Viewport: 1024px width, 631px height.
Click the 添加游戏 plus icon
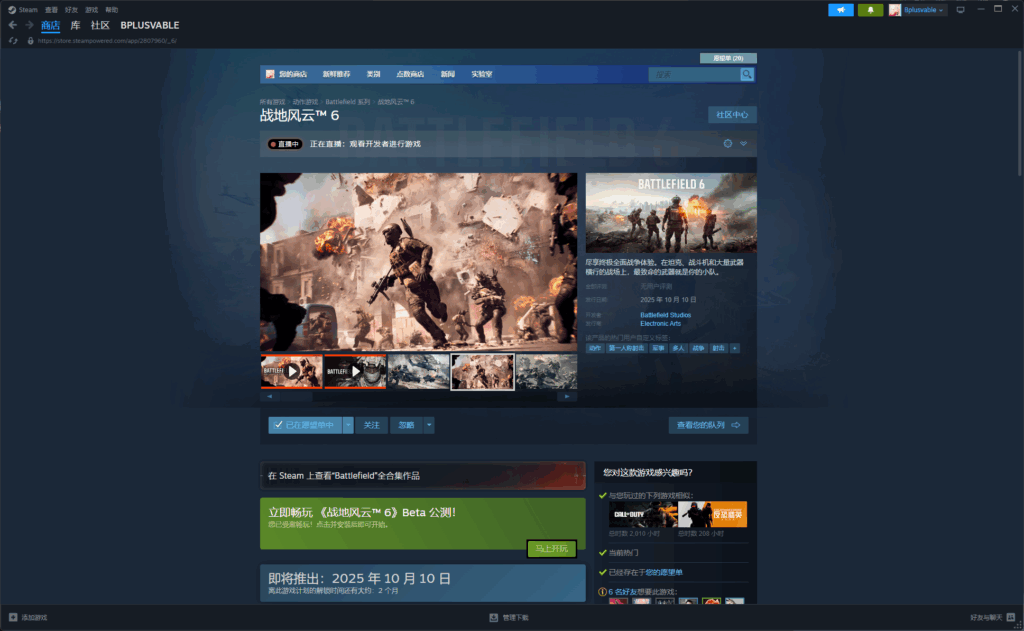click(x=13, y=617)
